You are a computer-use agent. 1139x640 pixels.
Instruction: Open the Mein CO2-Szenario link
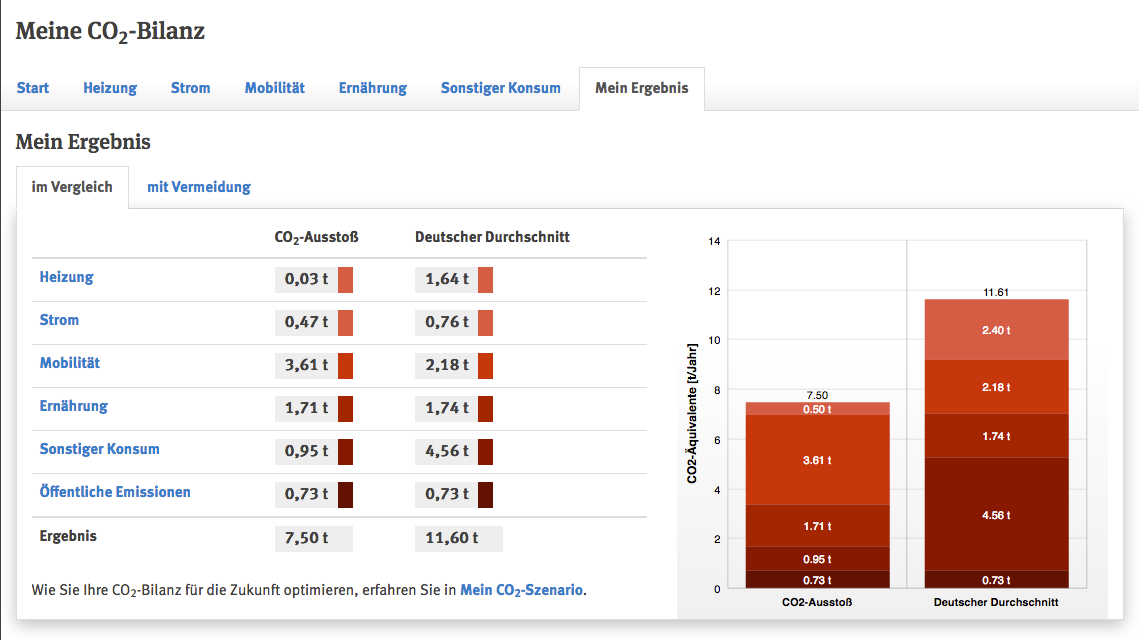521,590
